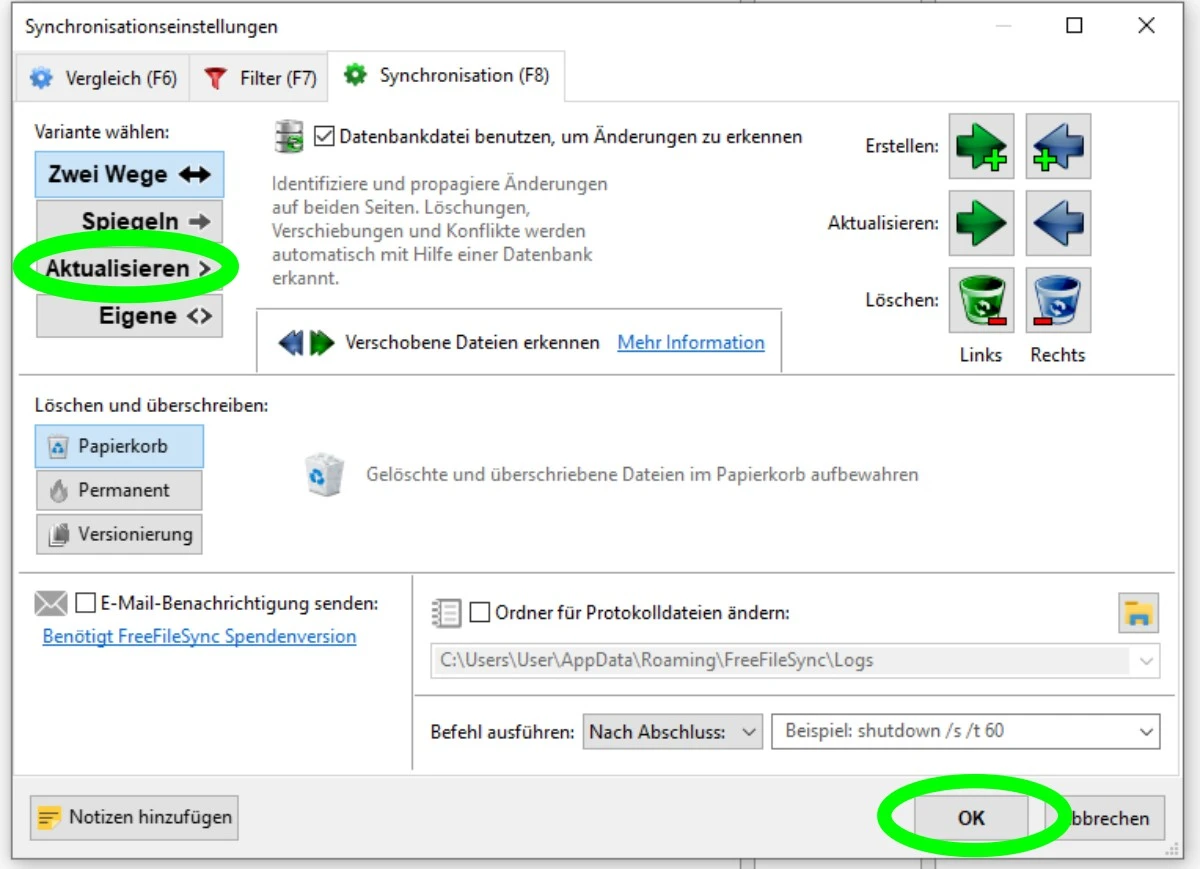Select the Zwei Wege variant
Viewport: 1200px width, 869px height.
[x=130, y=175]
